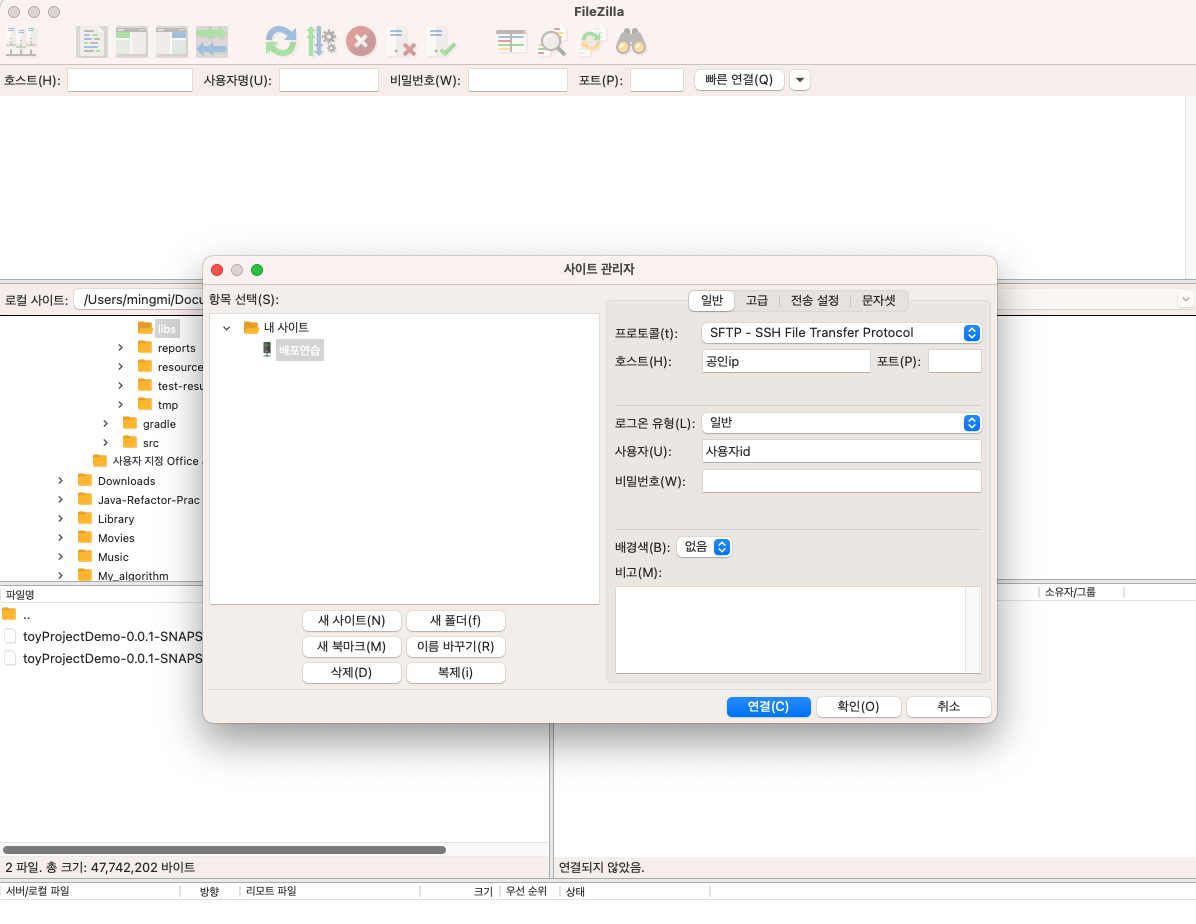Screen dimensions: 1196x924
Task: Toggle transfer queue display icon
Action: pos(211,41)
